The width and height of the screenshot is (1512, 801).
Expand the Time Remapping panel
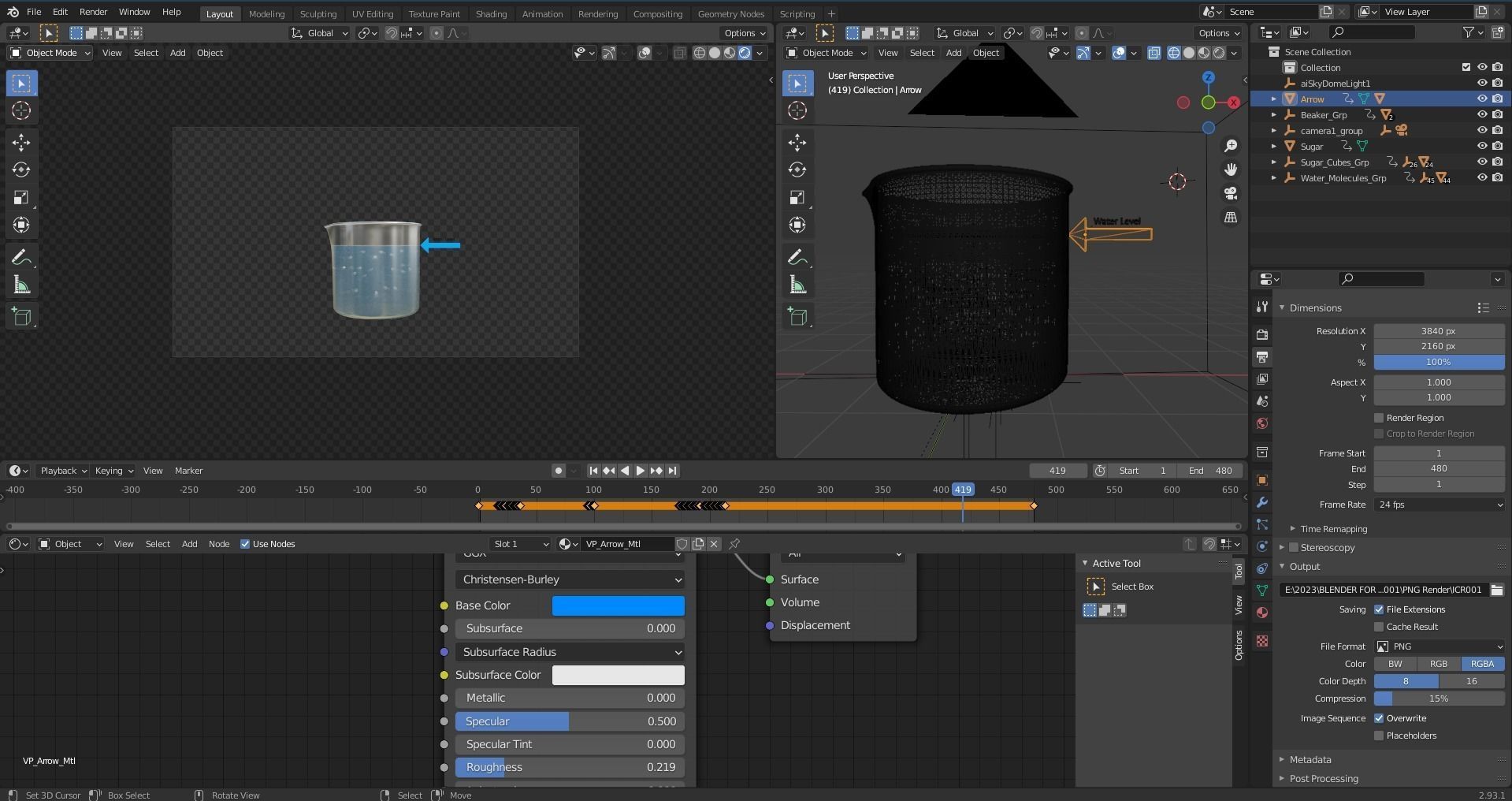(x=1333, y=529)
